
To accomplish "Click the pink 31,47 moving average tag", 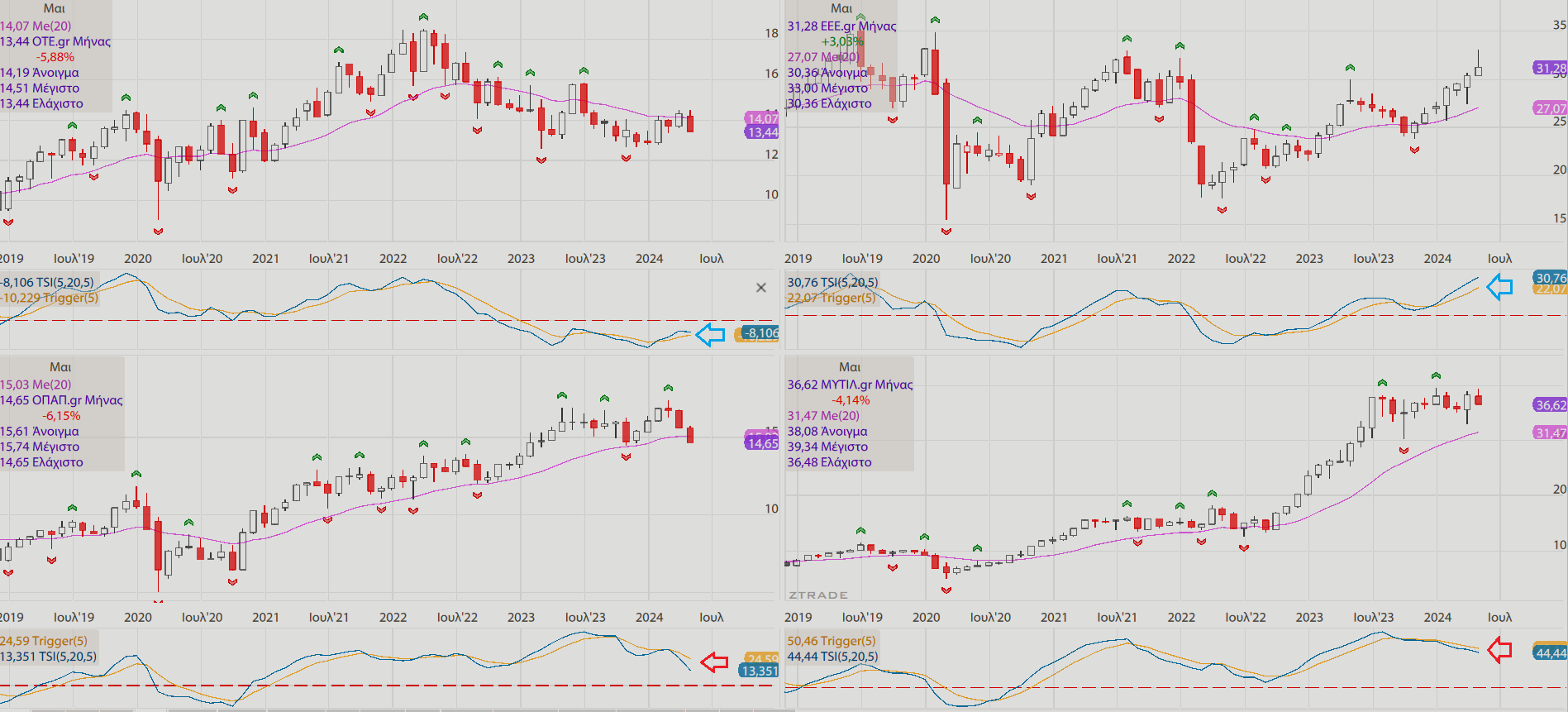I will pos(1550,432).
